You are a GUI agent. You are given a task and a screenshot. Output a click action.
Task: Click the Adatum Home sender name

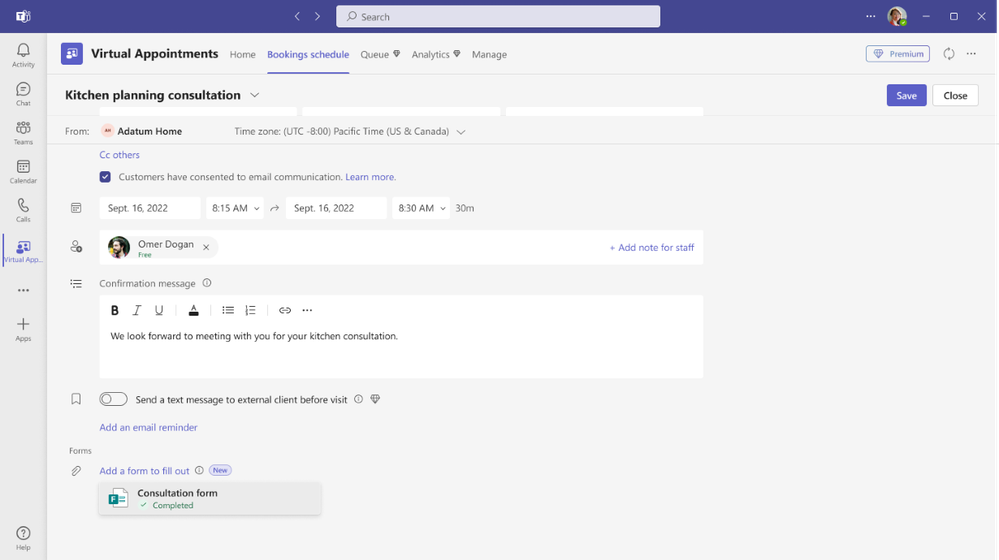pos(150,131)
